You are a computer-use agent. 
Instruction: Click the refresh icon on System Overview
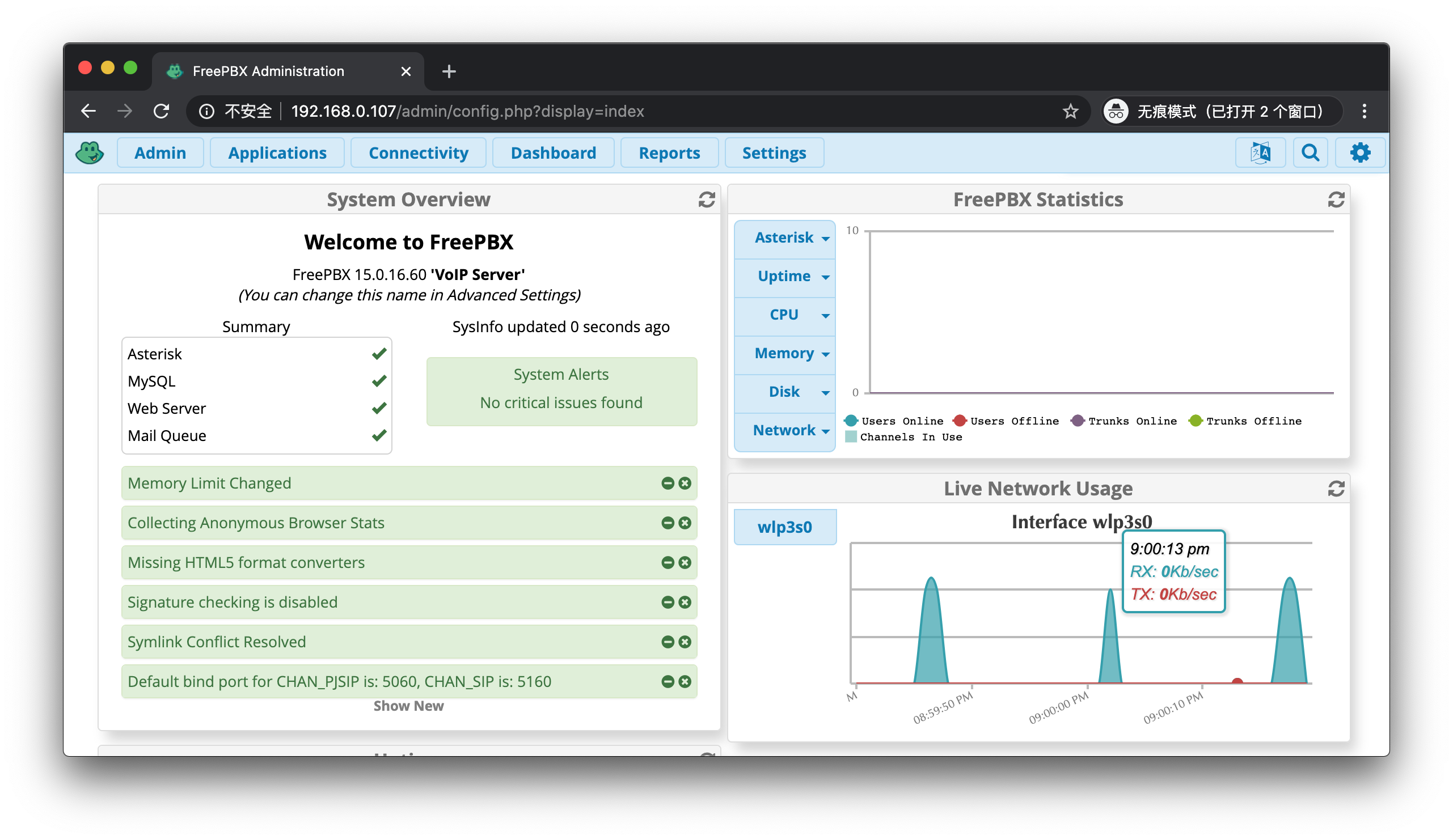tap(706, 199)
